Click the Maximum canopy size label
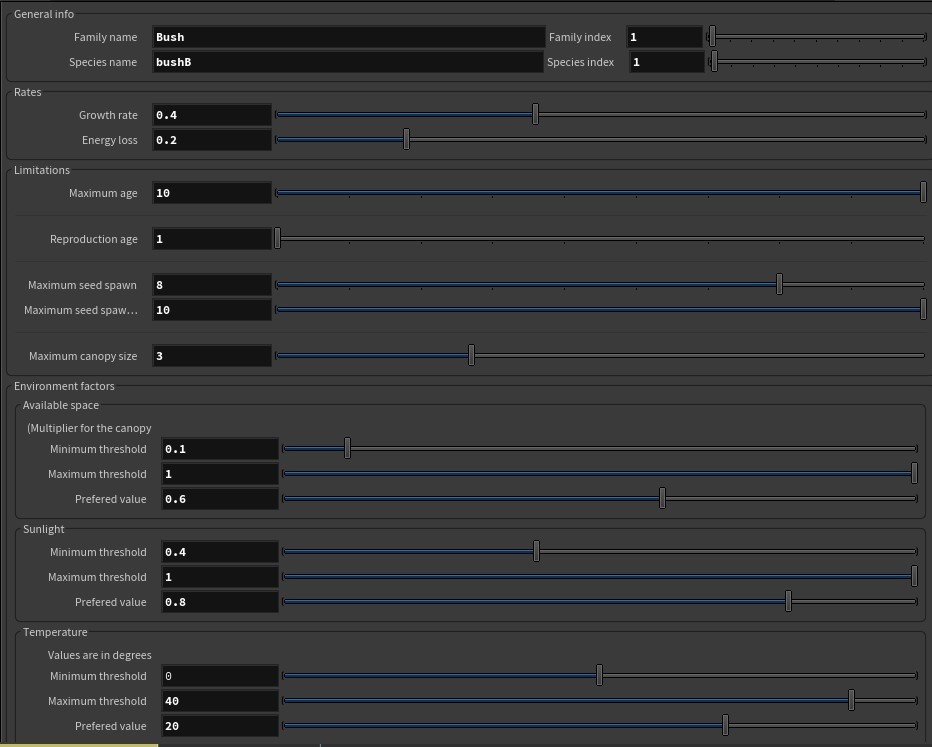This screenshot has height=747, width=932. (83, 356)
